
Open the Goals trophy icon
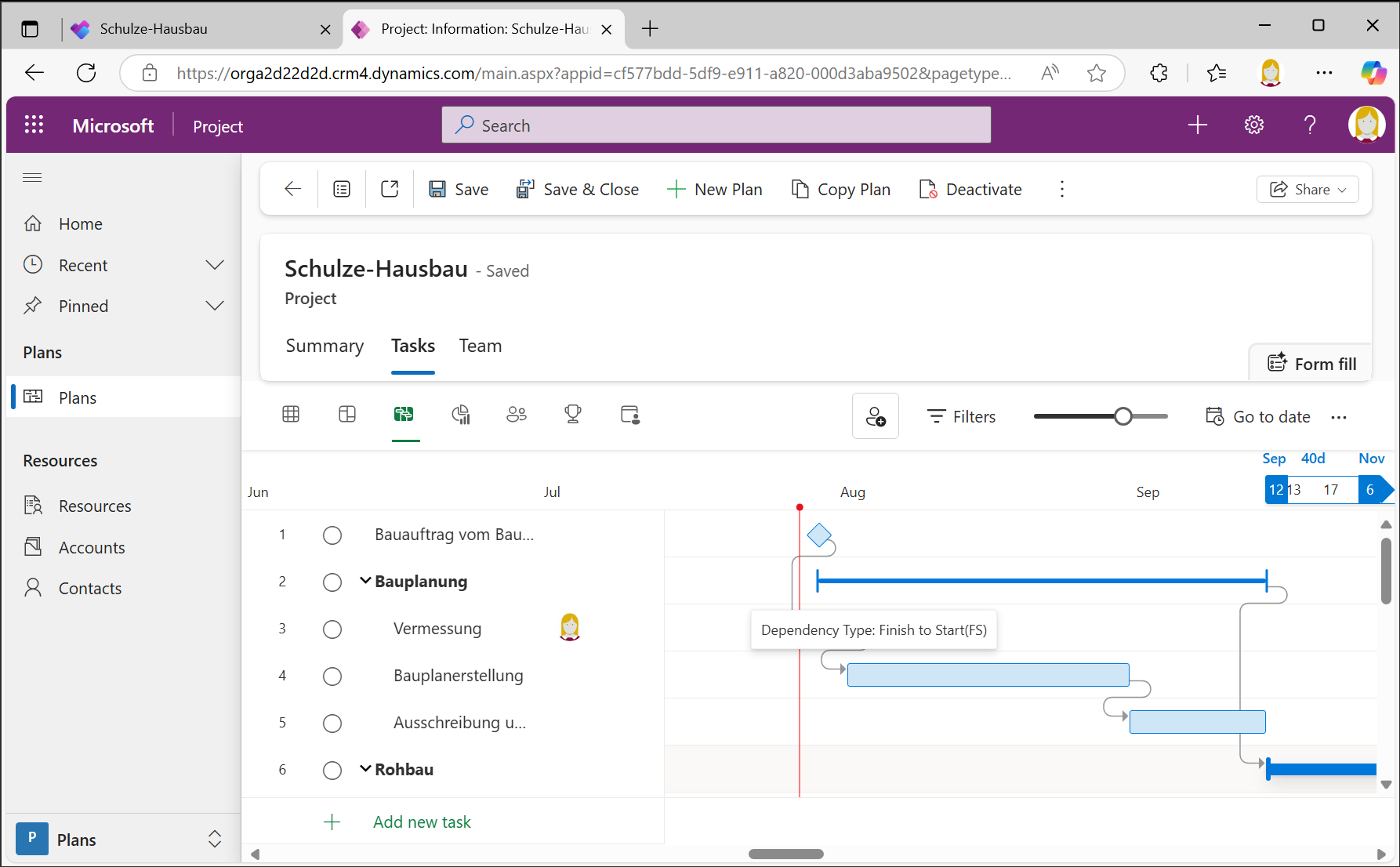pyautogui.click(x=573, y=414)
